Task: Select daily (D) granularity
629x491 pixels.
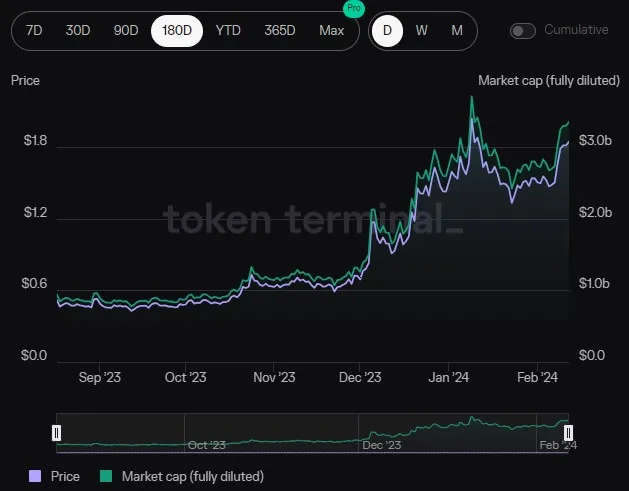Action: coord(386,30)
